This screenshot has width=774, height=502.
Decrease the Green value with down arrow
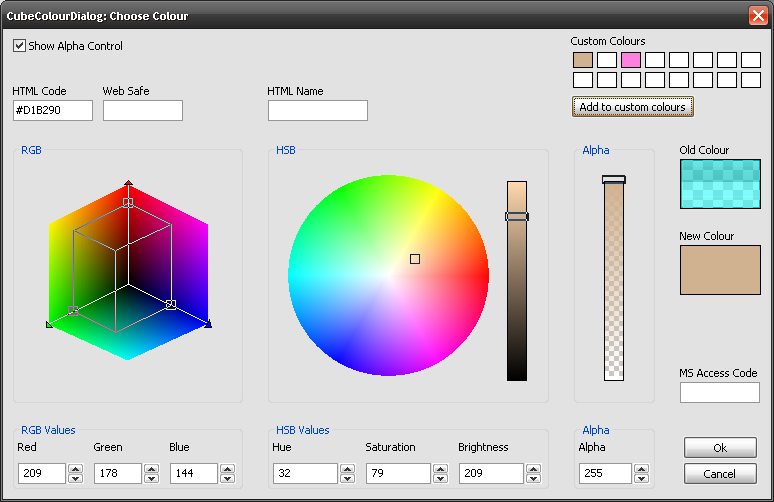(151, 478)
